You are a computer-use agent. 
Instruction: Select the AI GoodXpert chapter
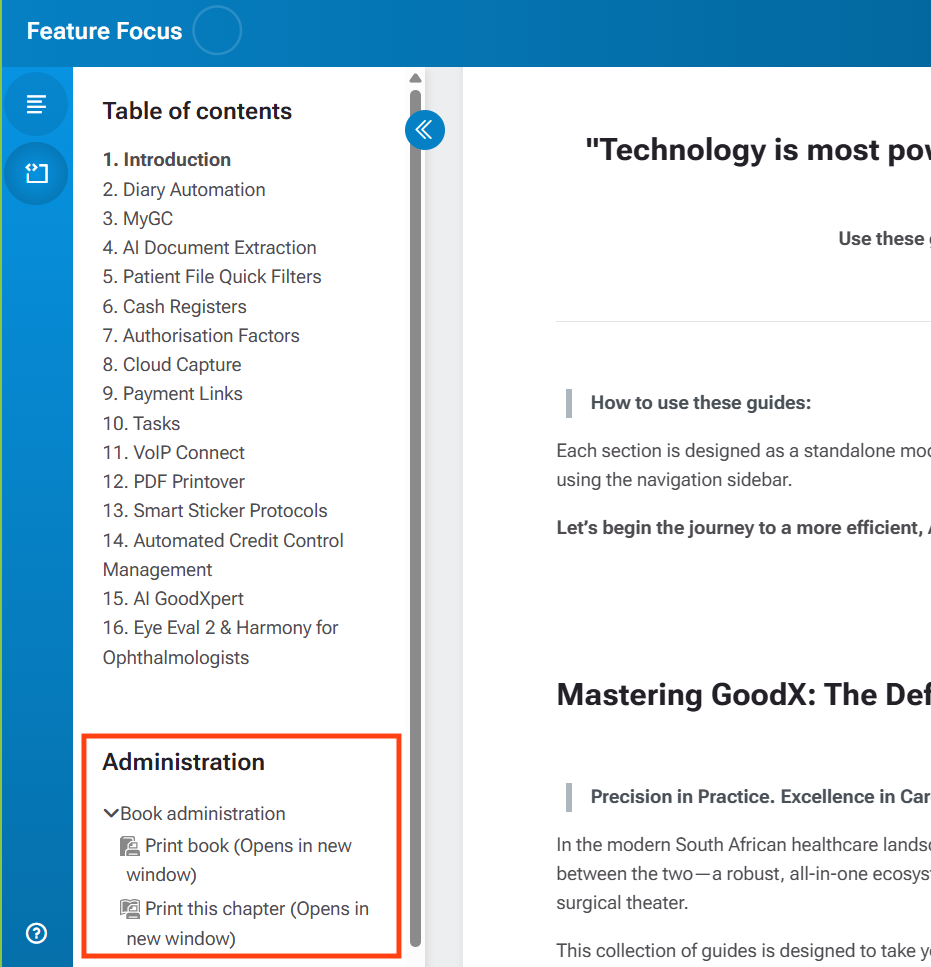(x=173, y=598)
